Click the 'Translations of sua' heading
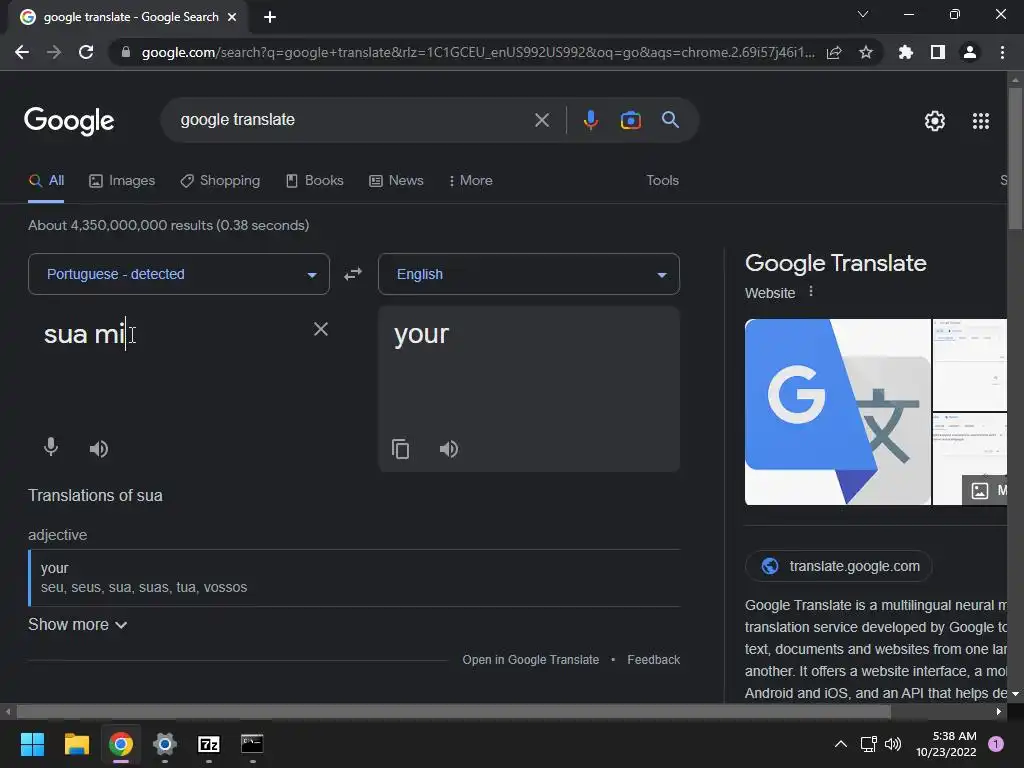The height and width of the screenshot is (768, 1024). (x=95, y=496)
